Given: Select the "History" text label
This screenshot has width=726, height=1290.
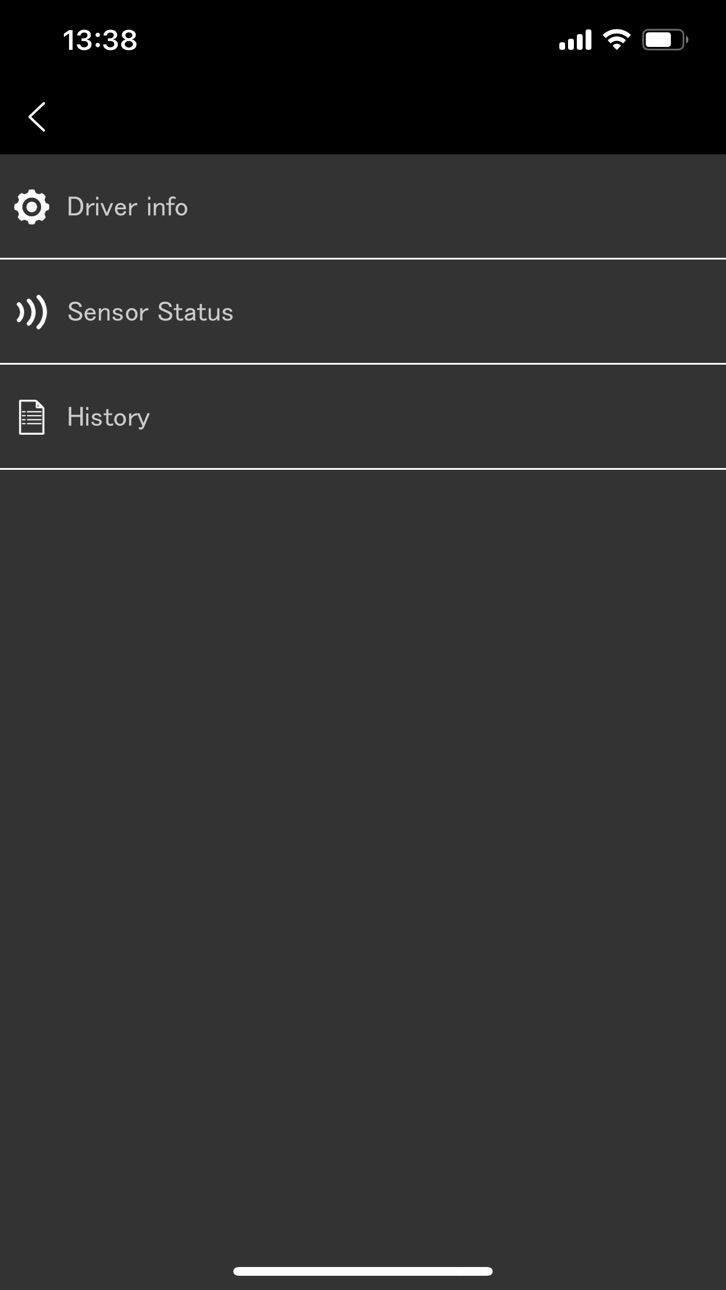Looking at the screenshot, I should click(x=108, y=417).
